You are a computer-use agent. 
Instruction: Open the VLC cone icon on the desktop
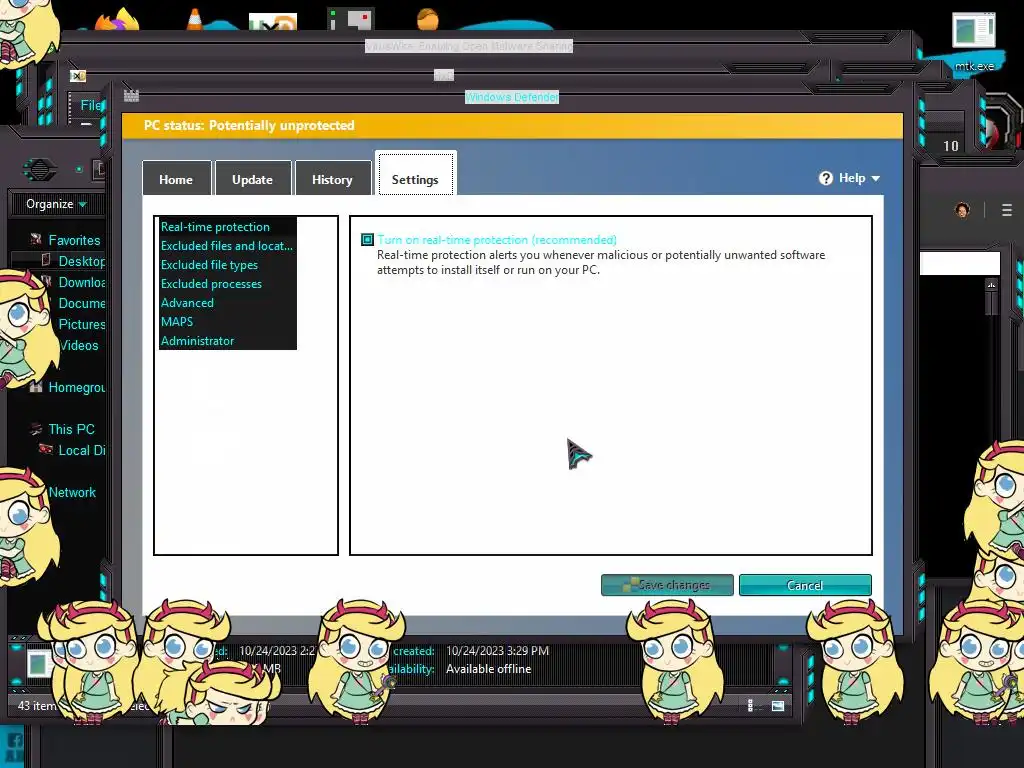pyautogui.click(x=195, y=18)
